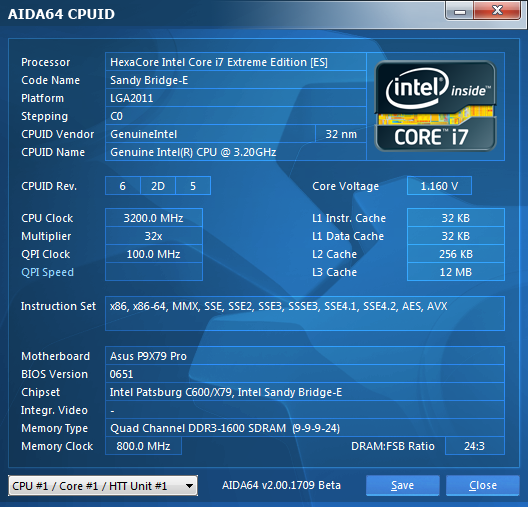This screenshot has height=507, width=528.
Task: Save the CPUID report
Action: pyautogui.click(x=402, y=485)
